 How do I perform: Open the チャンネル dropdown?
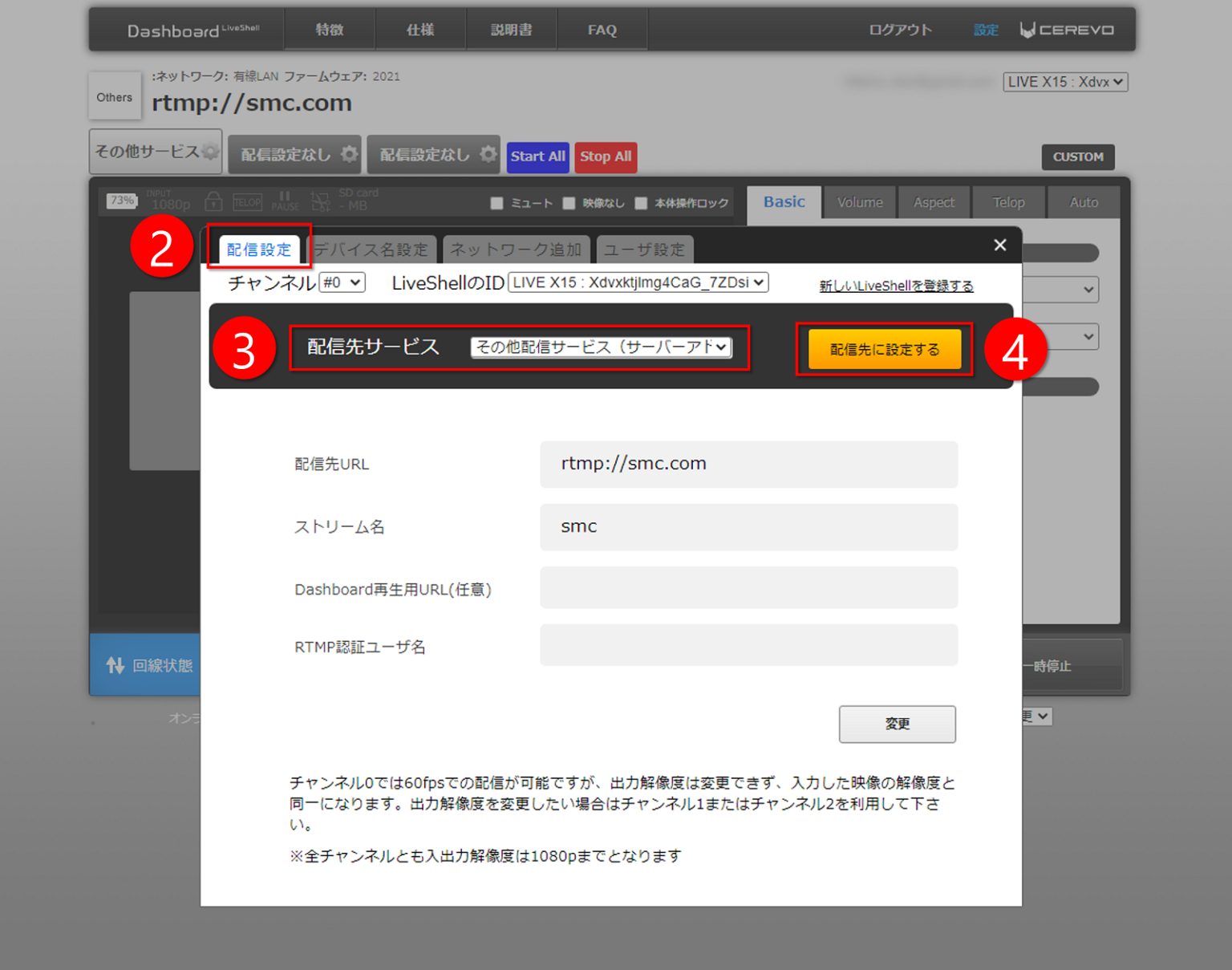click(x=342, y=282)
